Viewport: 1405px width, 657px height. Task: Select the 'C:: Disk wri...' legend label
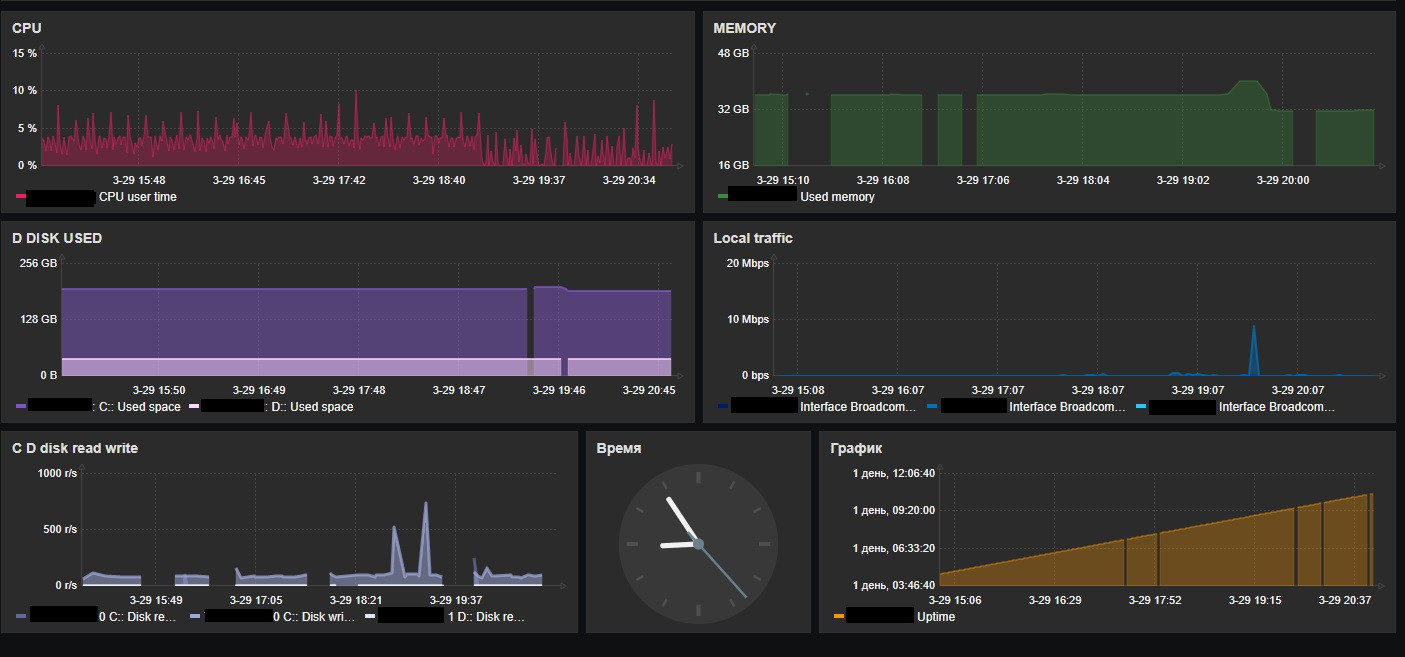click(x=314, y=617)
